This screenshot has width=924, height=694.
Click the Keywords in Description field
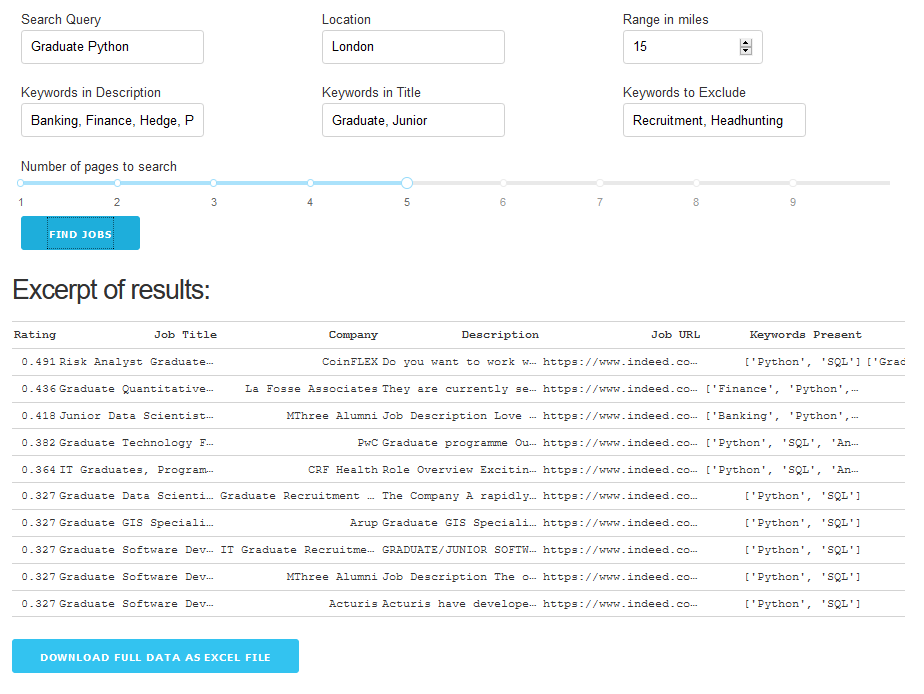pyautogui.click(x=112, y=120)
